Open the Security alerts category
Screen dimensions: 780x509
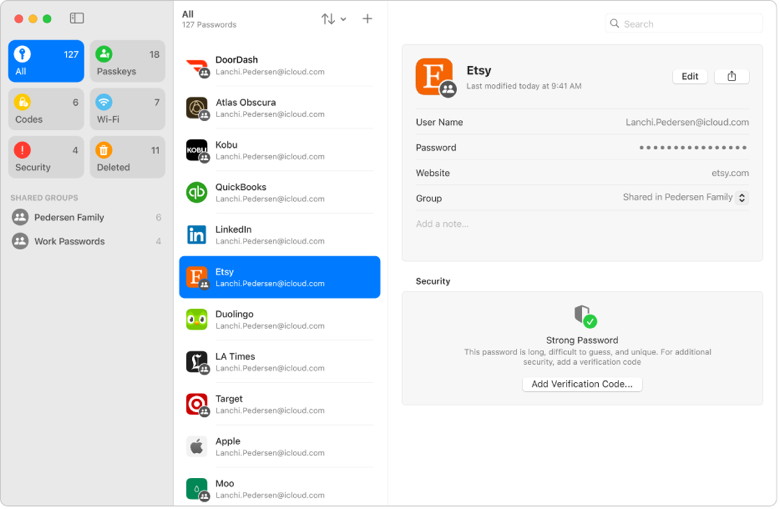pos(46,157)
